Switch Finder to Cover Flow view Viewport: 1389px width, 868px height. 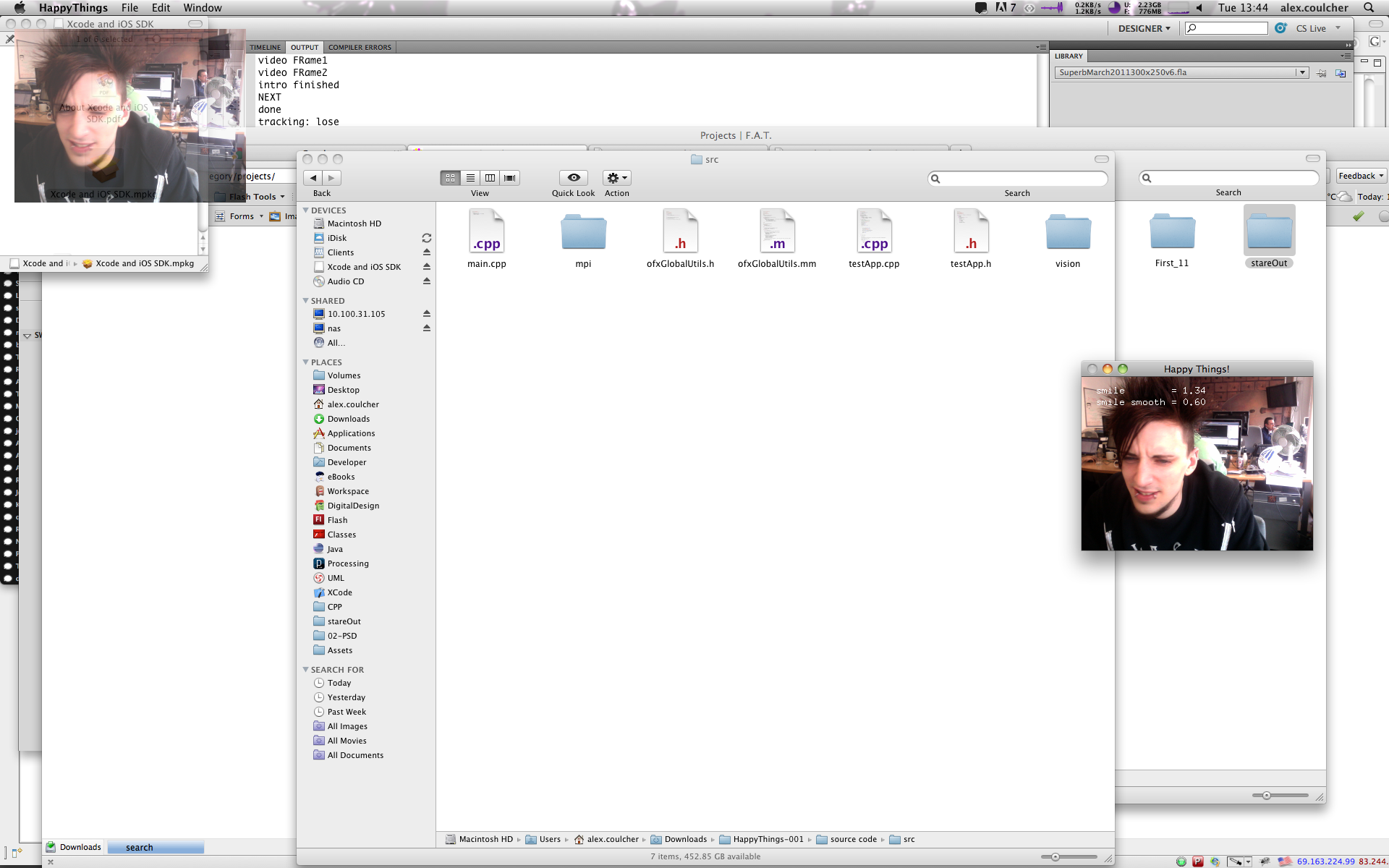pyautogui.click(x=510, y=178)
